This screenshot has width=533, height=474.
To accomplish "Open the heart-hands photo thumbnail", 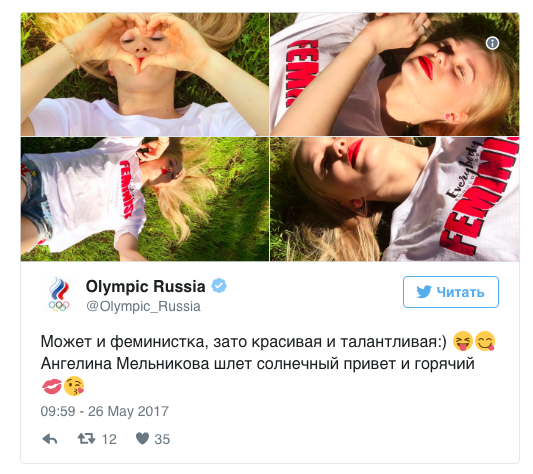I will pyautogui.click(x=145, y=74).
